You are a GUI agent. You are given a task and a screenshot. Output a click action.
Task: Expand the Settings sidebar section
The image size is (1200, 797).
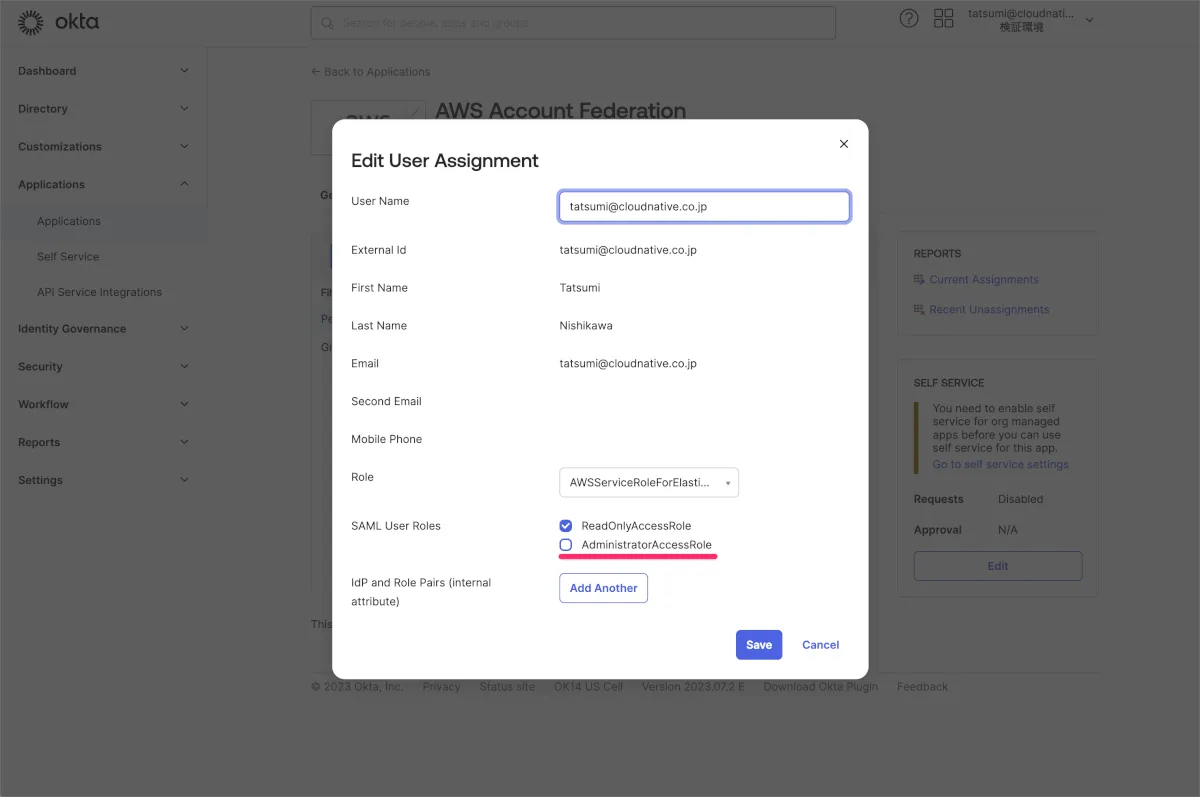point(184,481)
